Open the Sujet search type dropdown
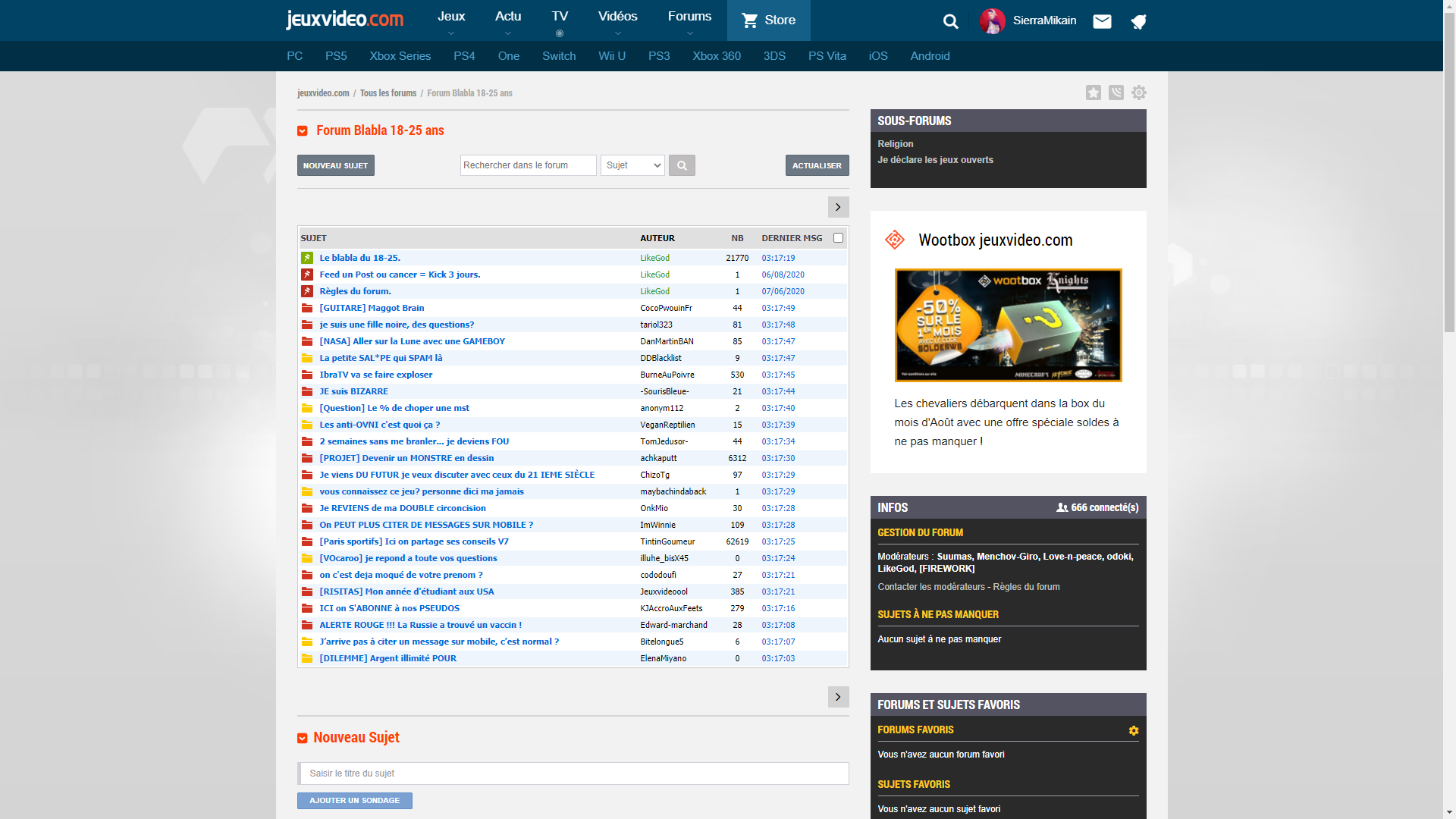The width and height of the screenshot is (1456, 819). pos(632,165)
